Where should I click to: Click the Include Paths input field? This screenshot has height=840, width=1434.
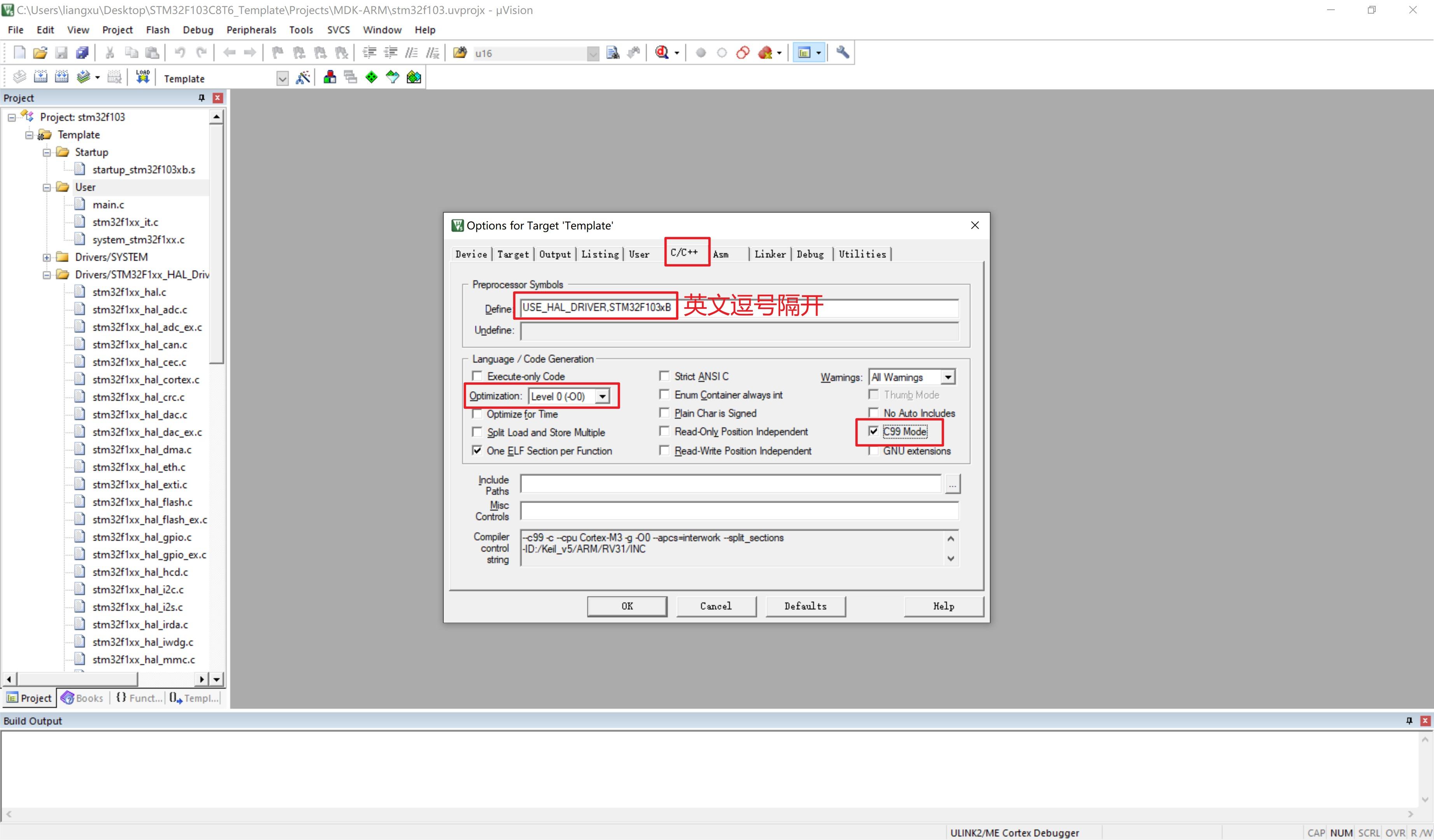coord(731,484)
